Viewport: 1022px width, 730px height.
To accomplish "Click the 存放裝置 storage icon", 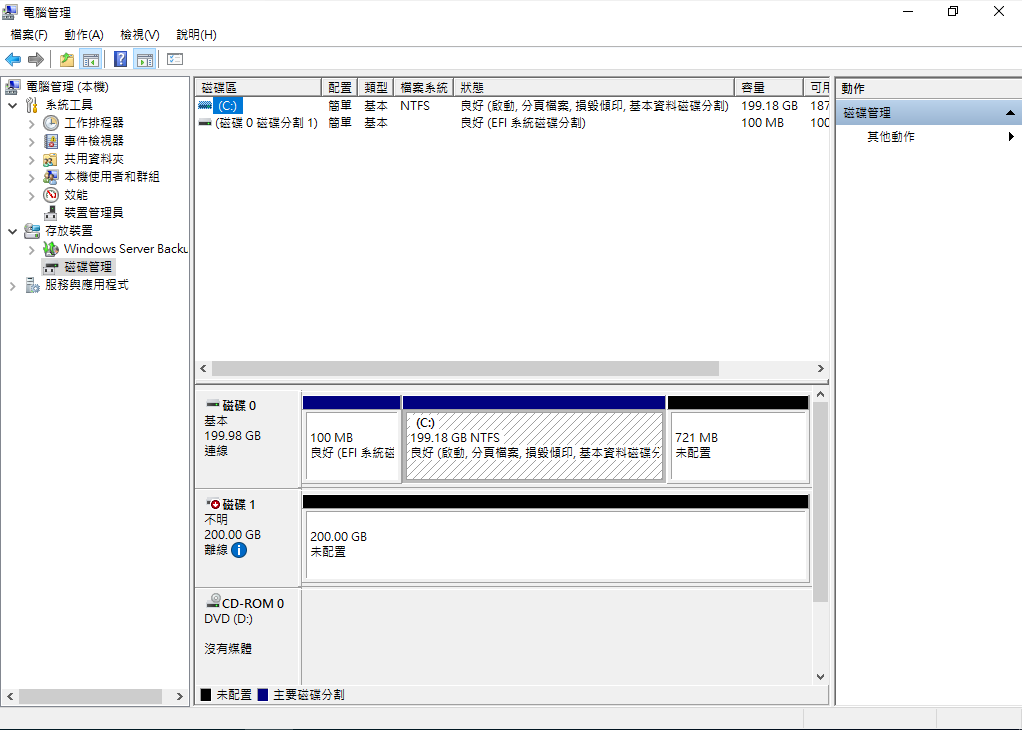I will tap(32, 231).
